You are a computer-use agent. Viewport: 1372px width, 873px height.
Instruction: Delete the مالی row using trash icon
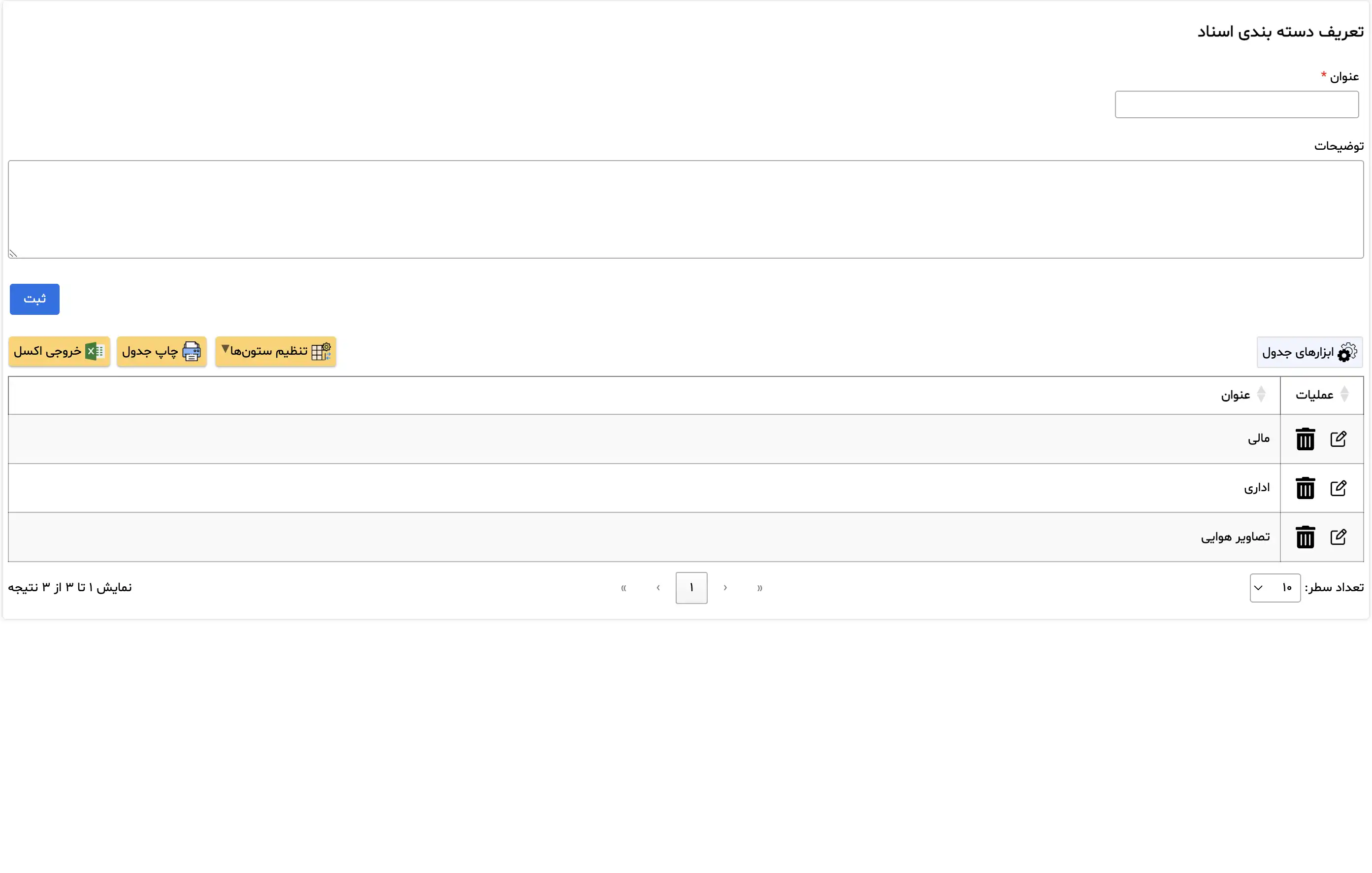(x=1305, y=439)
